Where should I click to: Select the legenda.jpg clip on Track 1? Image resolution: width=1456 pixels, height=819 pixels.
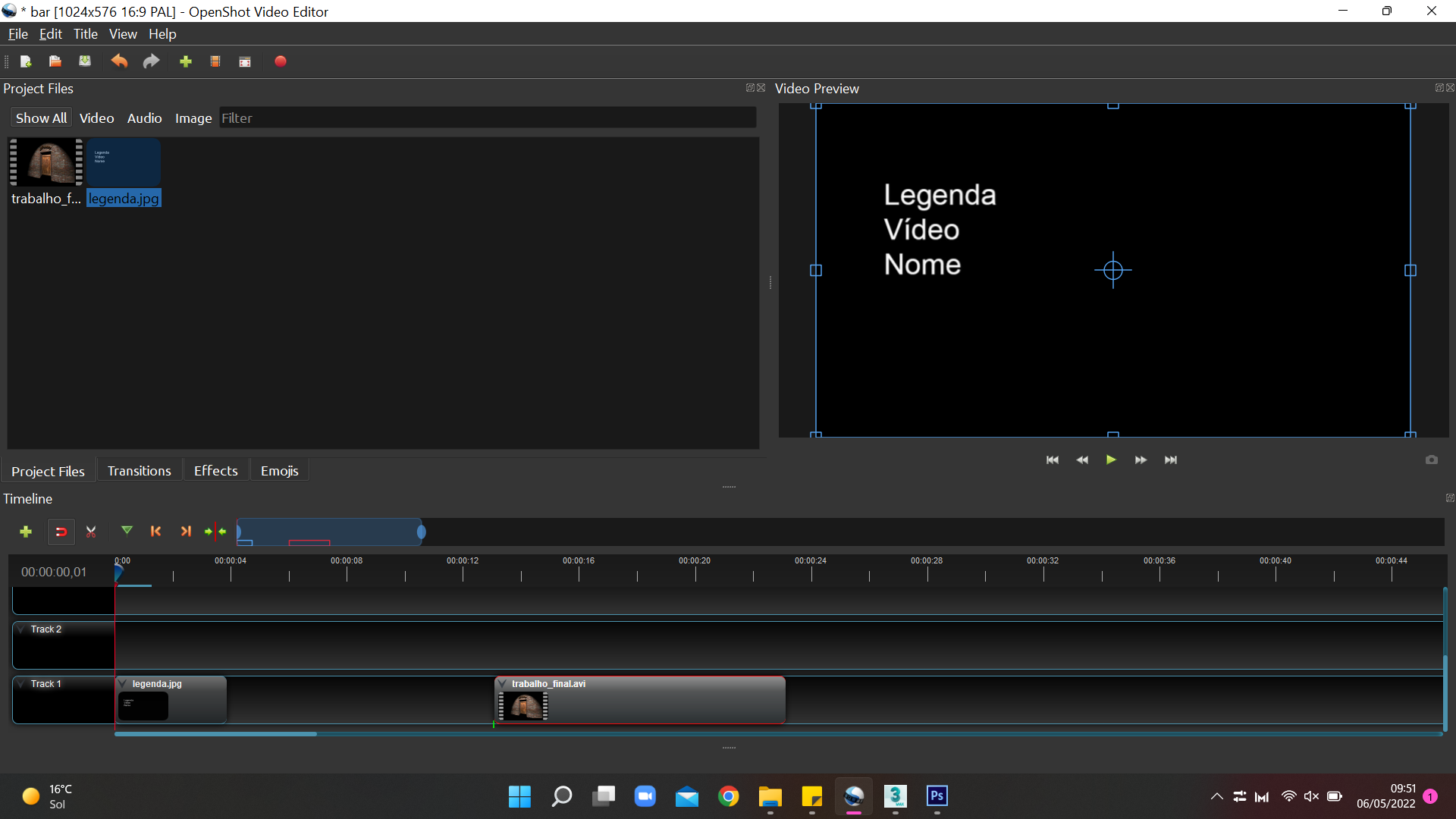pyautogui.click(x=171, y=700)
